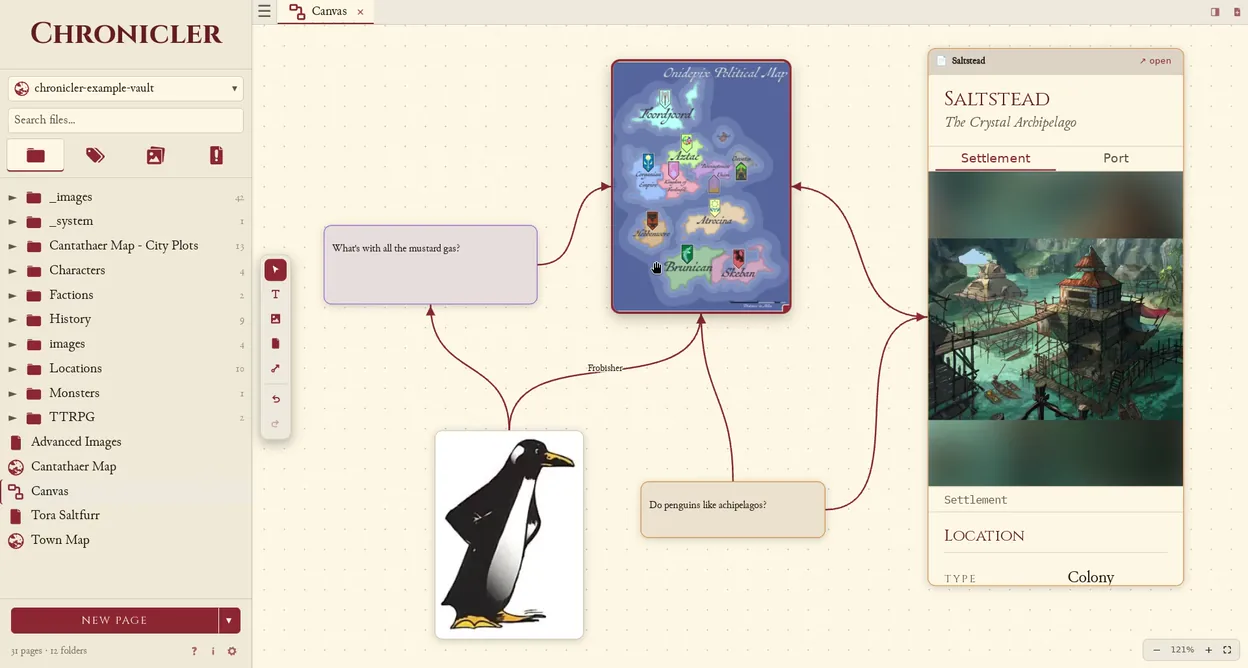Click the New Page button
The width and height of the screenshot is (1248, 668).
click(x=114, y=620)
